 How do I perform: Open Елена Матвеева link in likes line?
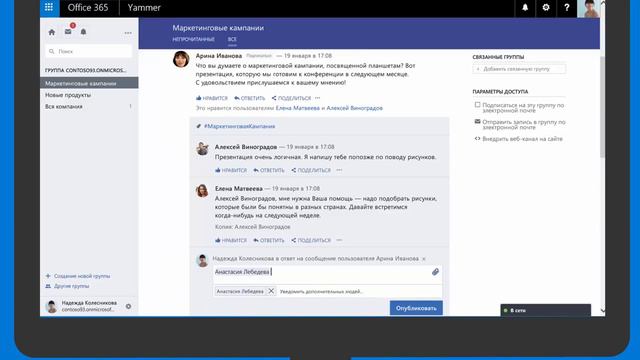click(x=298, y=108)
